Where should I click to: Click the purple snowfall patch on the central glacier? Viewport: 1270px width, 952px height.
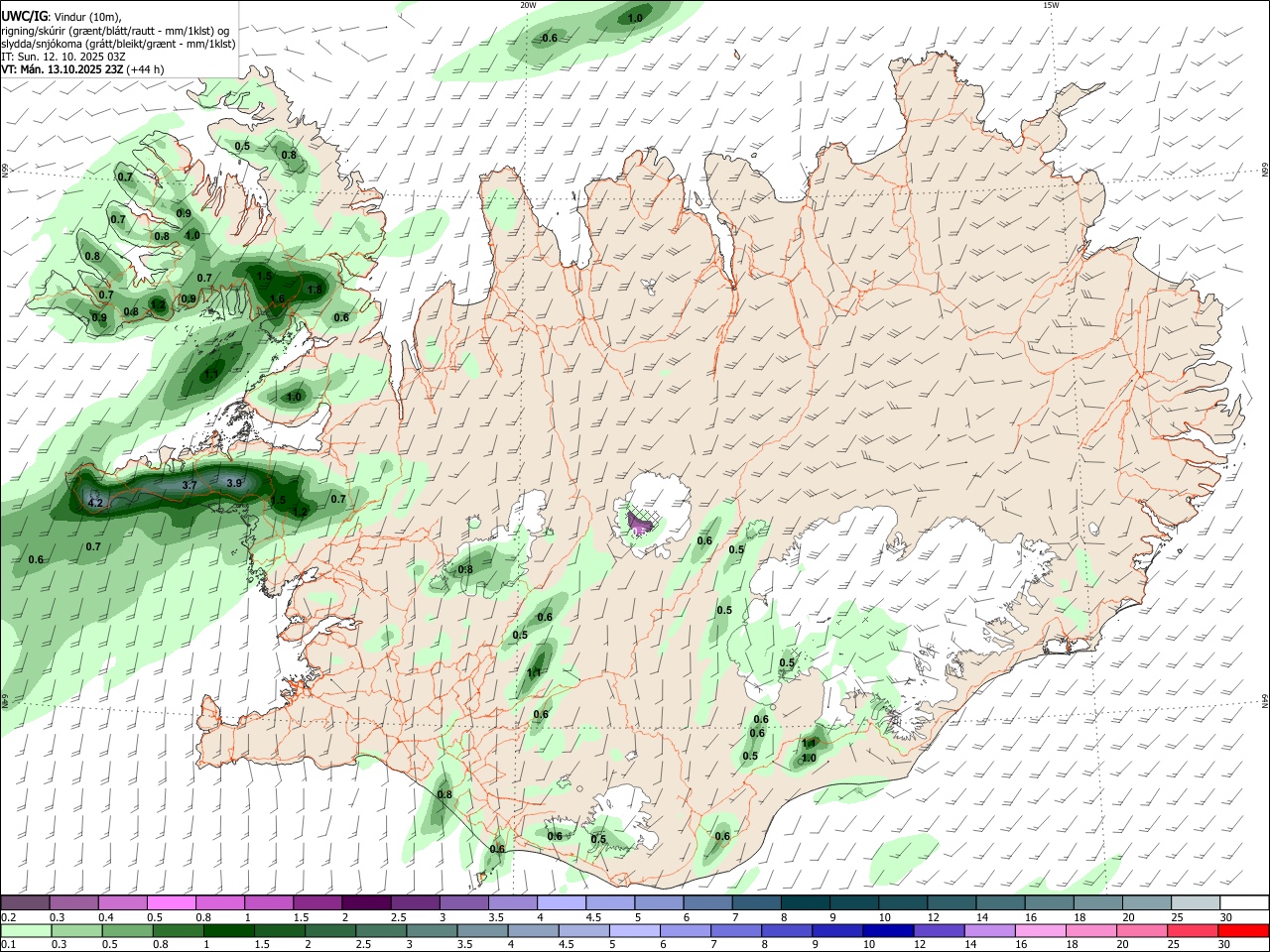[x=642, y=523]
